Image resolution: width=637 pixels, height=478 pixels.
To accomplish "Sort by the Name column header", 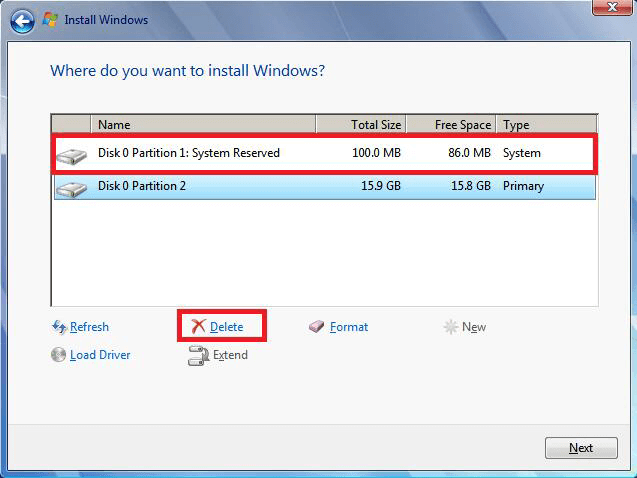I will pyautogui.click(x=203, y=124).
